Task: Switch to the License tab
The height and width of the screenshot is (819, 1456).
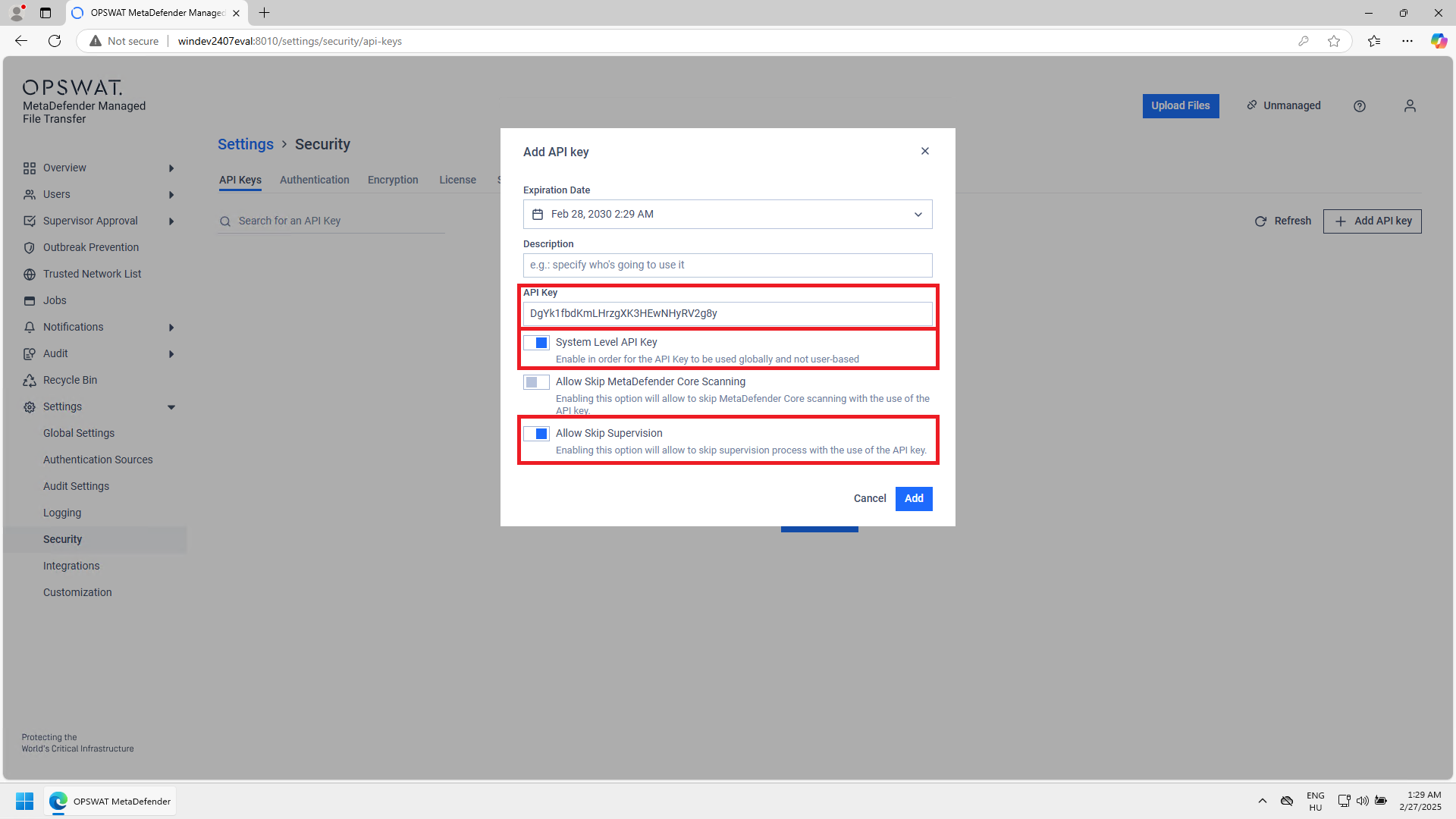Action: click(458, 180)
